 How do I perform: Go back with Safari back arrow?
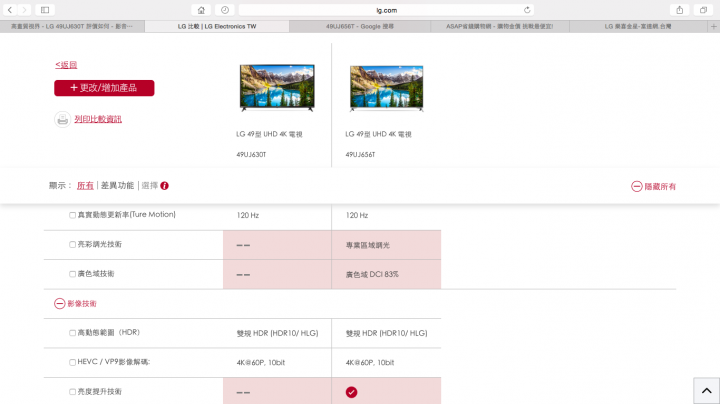10,10
